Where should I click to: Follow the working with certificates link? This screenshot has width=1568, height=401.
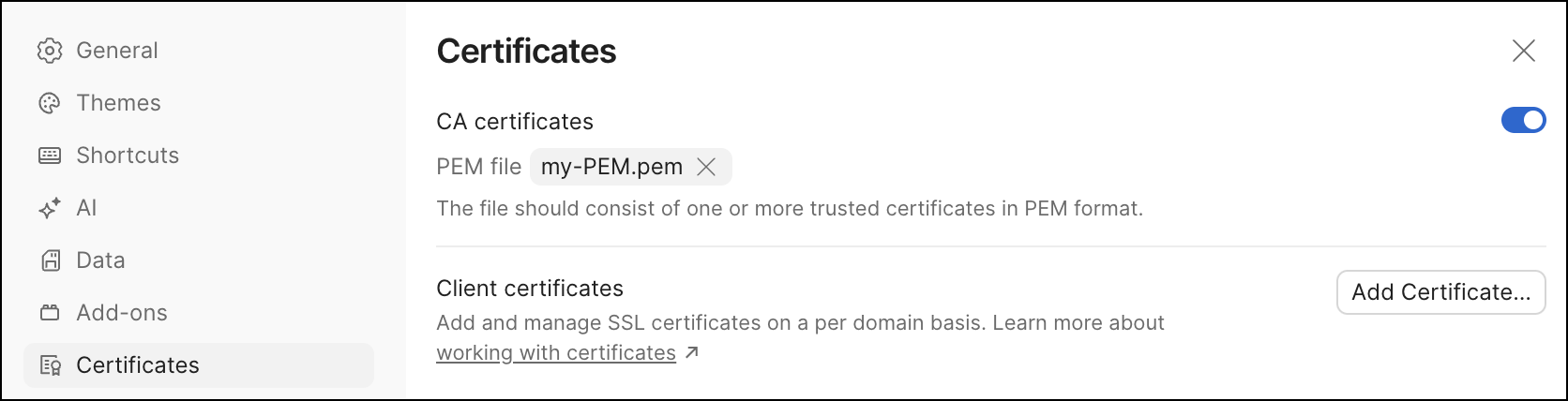556,353
